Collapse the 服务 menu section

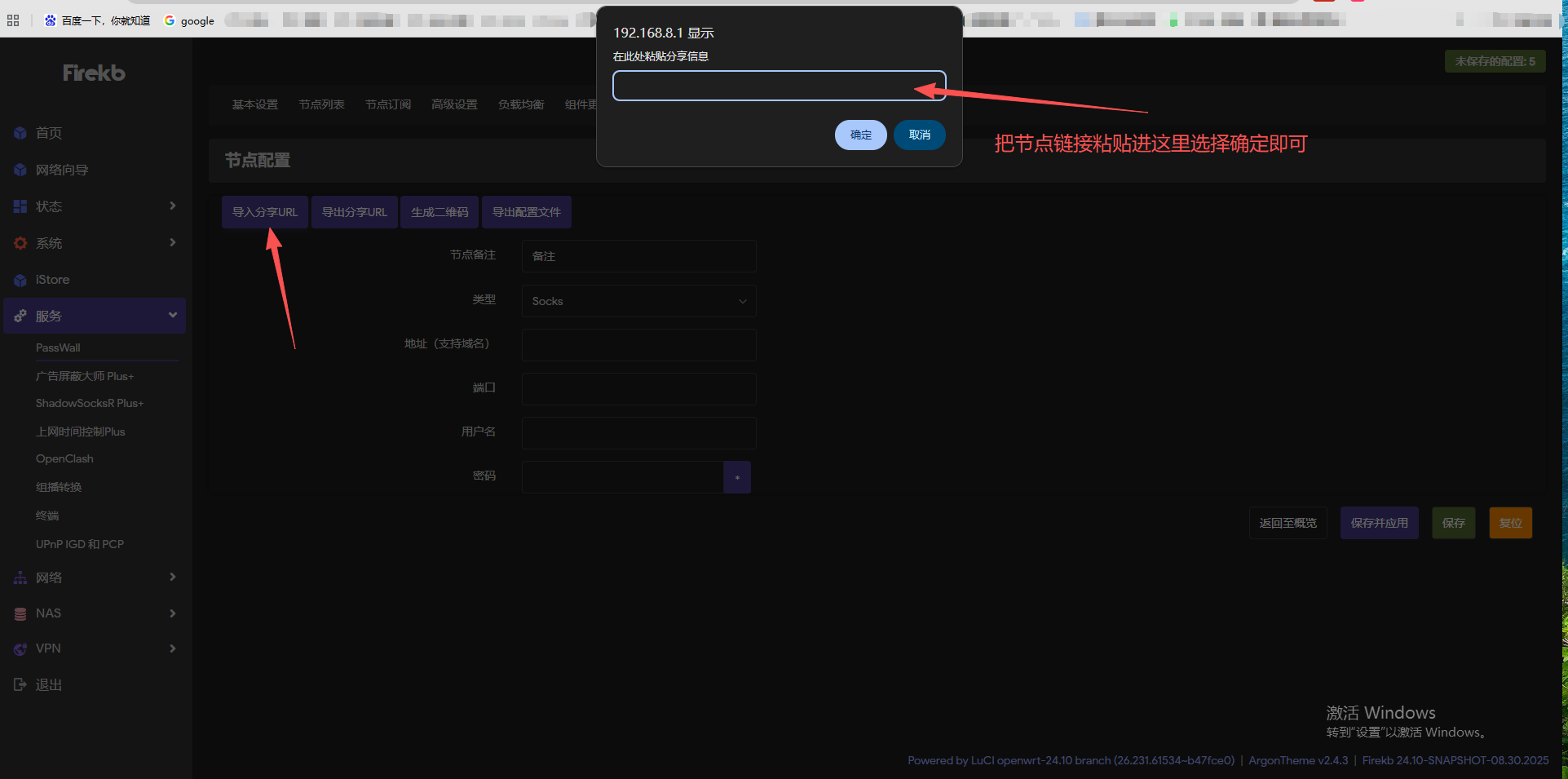173,316
